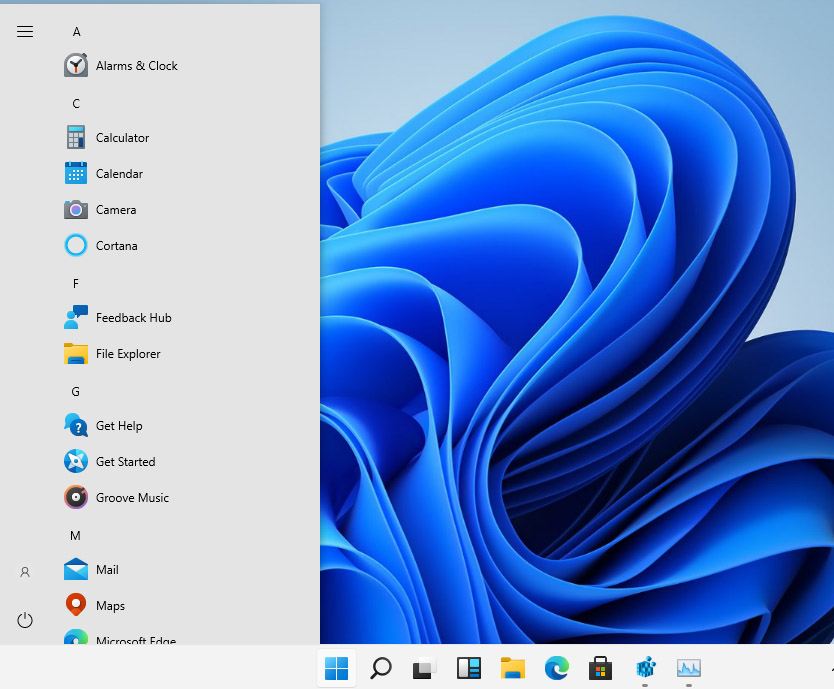
Task: Open Groove Music
Action: [116, 497]
